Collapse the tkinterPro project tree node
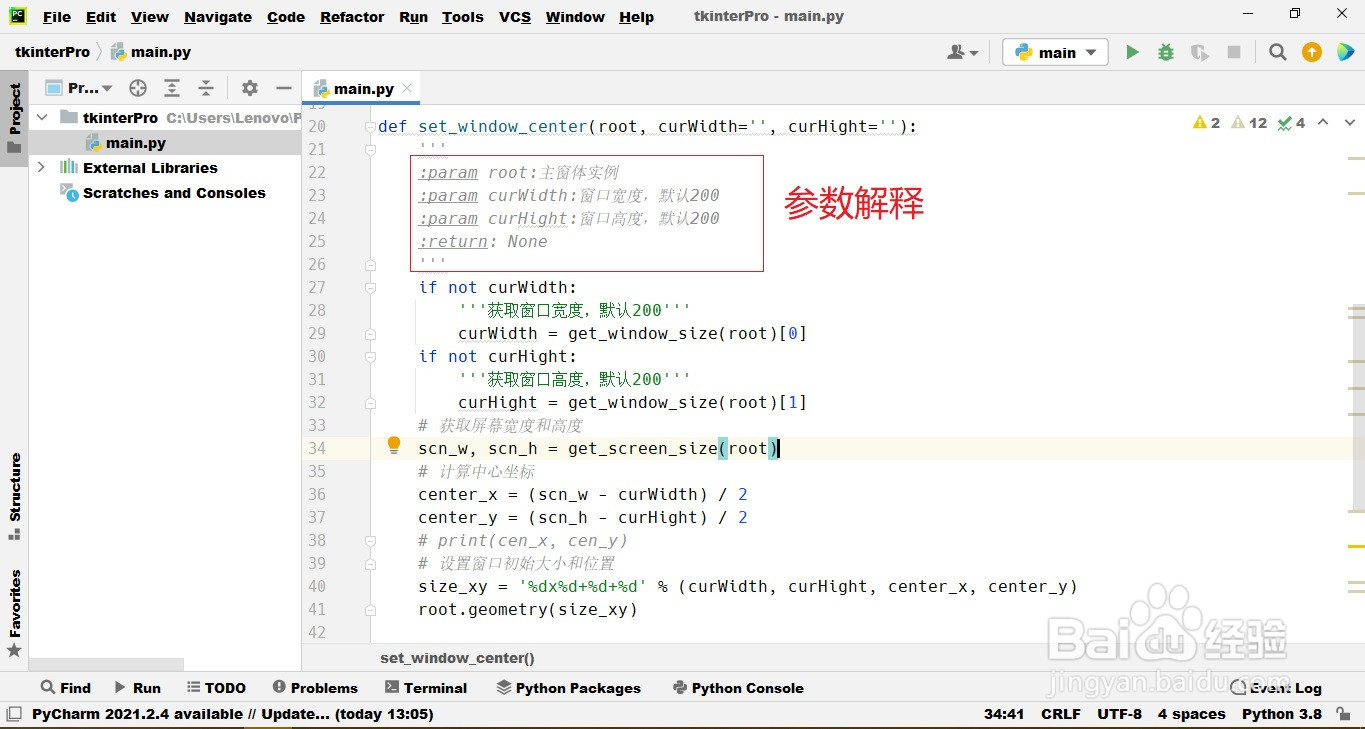Image resolution: width=1365 pixels, height=729 pixels. coord(41,117)
